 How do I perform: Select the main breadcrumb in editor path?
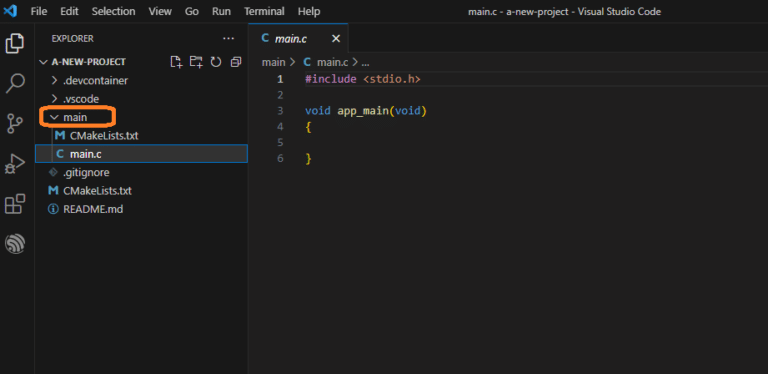coord(273,62)
